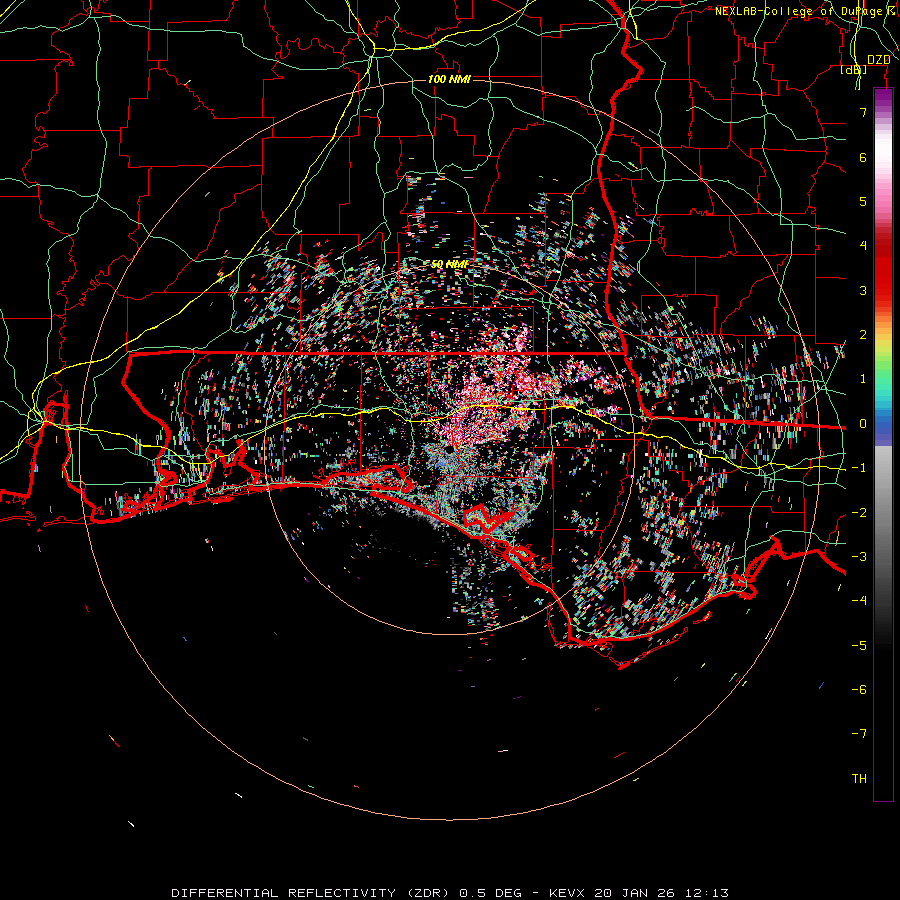Click the -7 value on color scale

(x=859, y=734)
